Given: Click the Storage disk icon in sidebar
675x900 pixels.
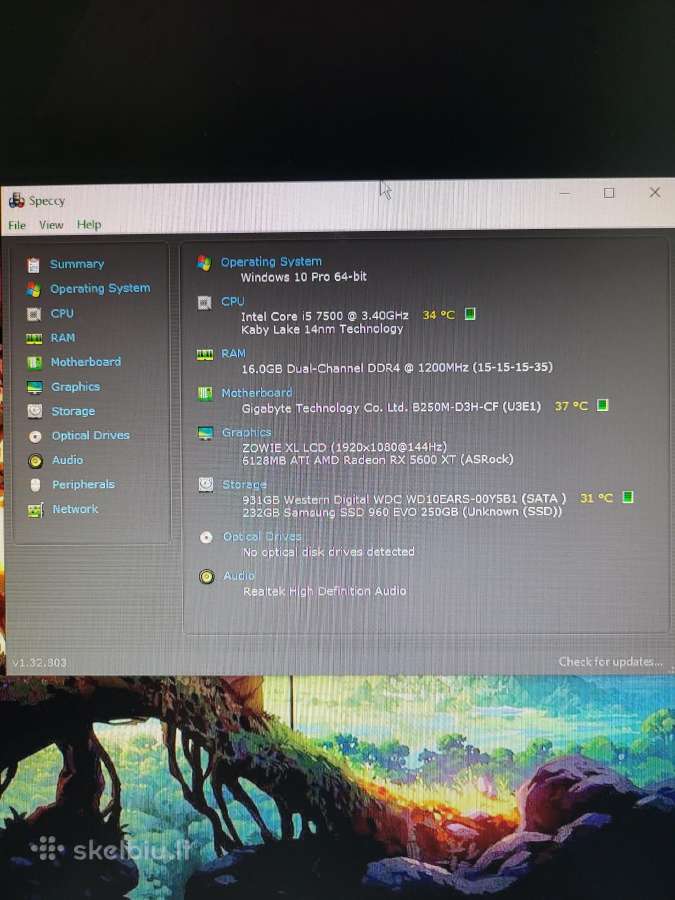Looking at the screenshot, I should tap(35, 411).
